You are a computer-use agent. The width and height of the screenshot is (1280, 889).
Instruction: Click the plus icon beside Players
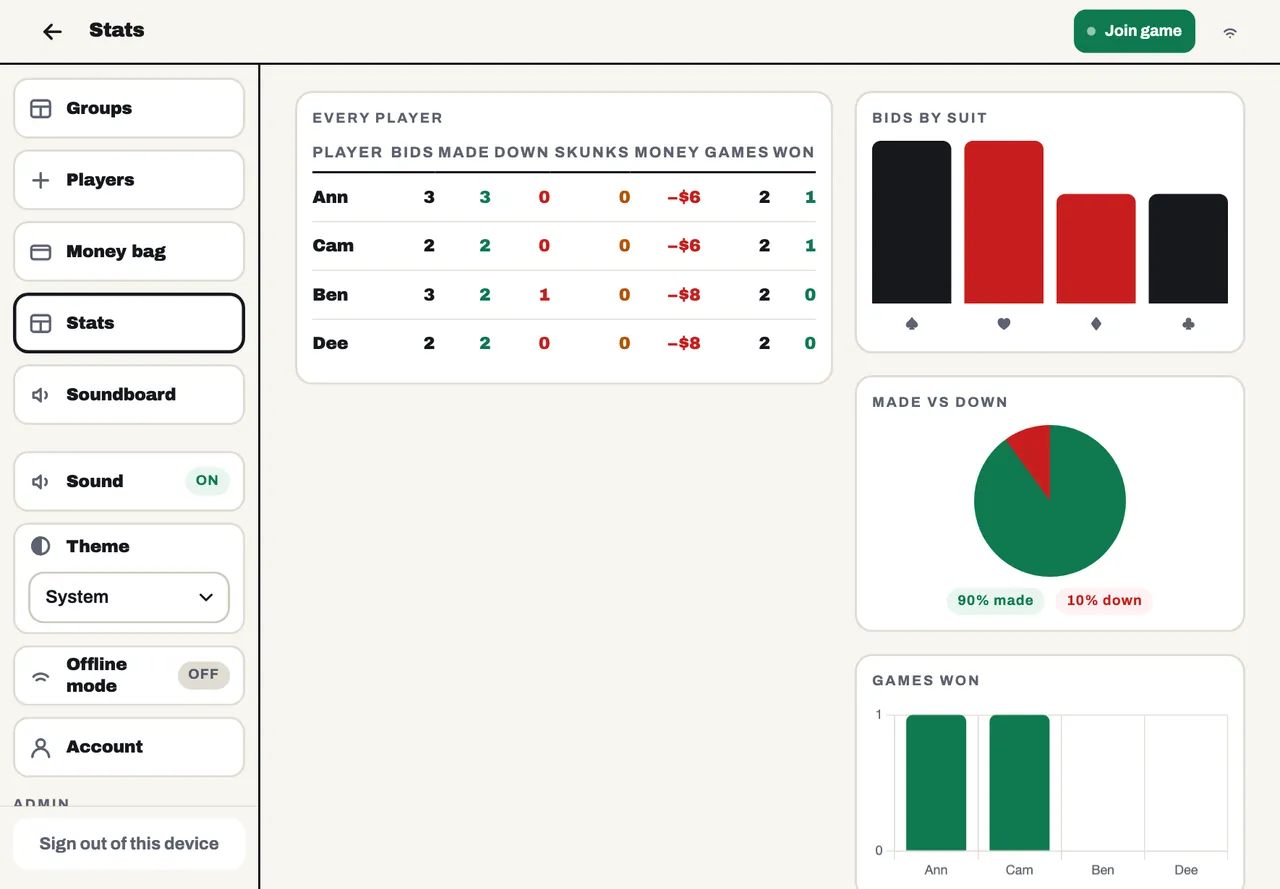(x=41, y=181)
